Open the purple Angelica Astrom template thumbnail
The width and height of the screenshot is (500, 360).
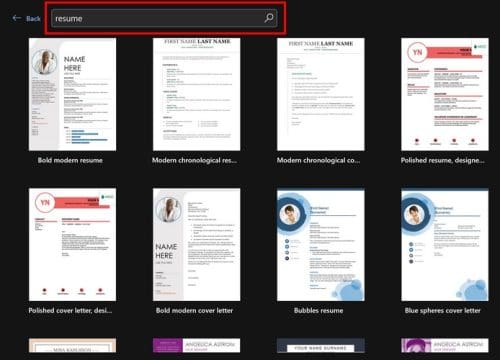point(196,345)
